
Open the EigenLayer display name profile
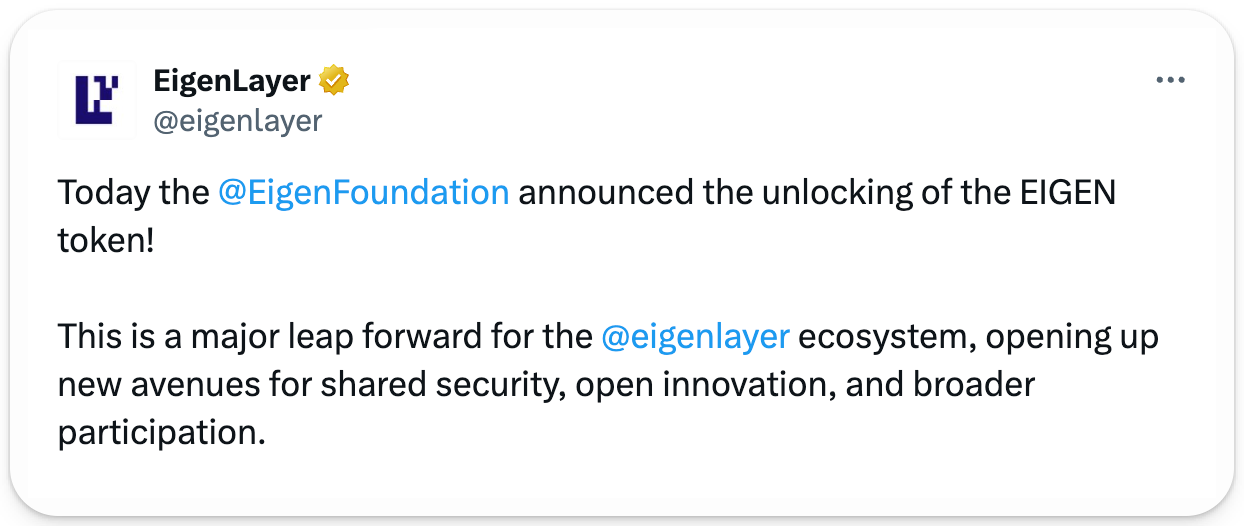(x=231, y=80)
